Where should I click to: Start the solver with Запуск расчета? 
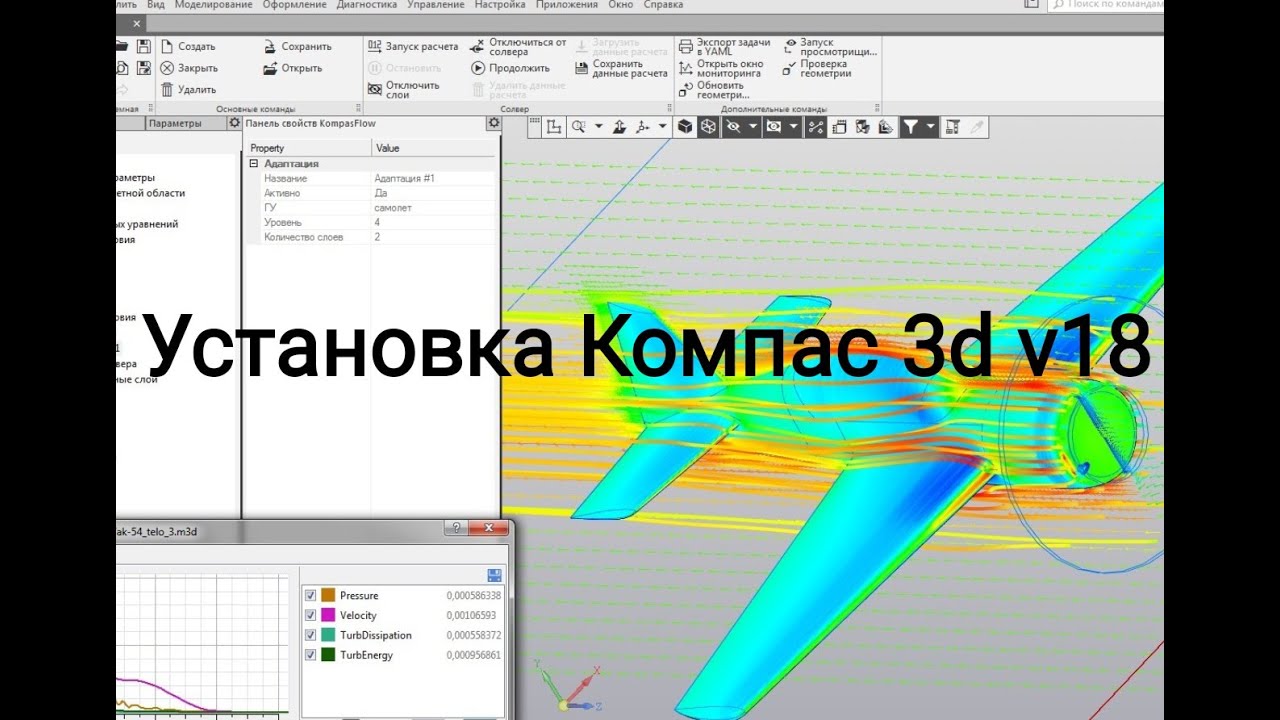[x=413, y=46]
